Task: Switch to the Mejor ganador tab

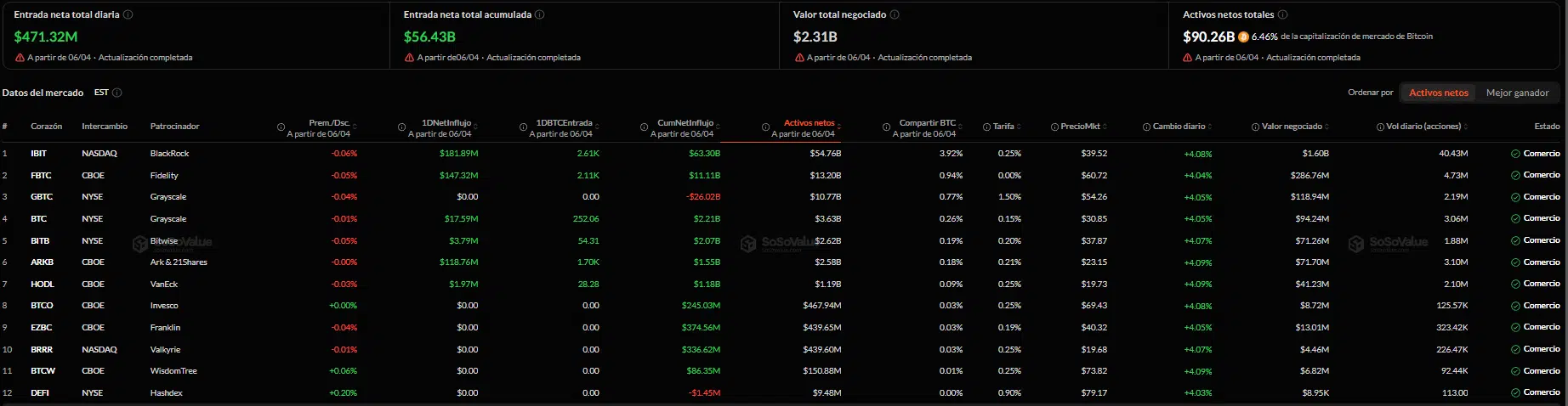Action: click(x=1517, y=93)
